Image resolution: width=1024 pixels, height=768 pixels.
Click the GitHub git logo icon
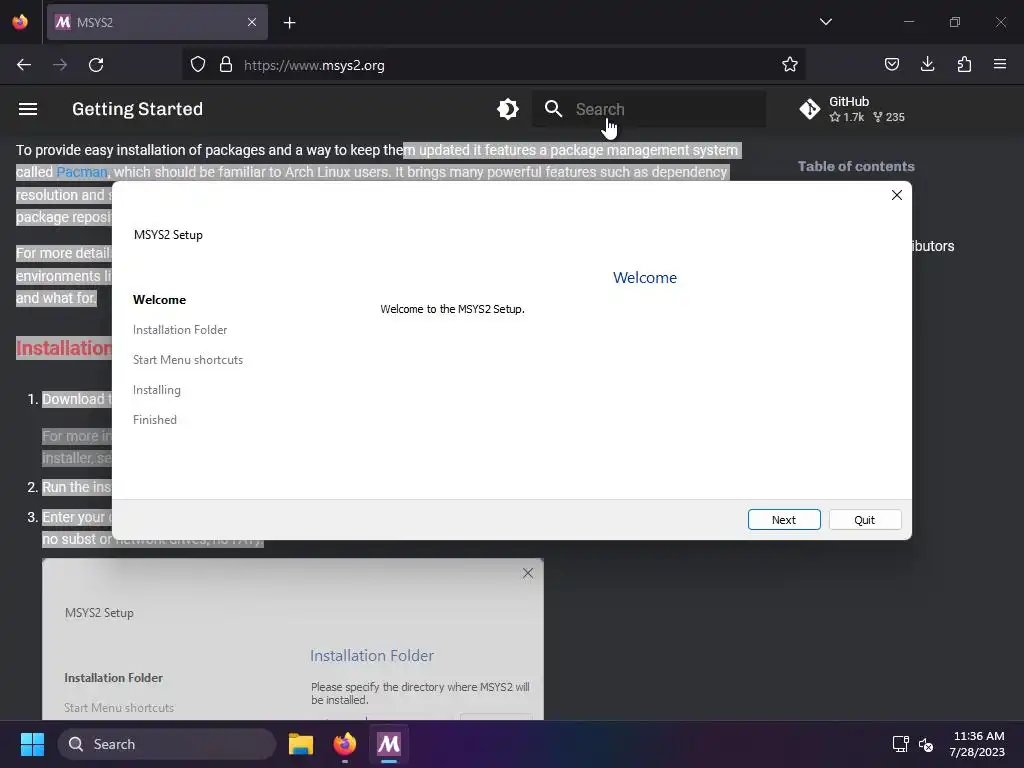pos(810,109)
